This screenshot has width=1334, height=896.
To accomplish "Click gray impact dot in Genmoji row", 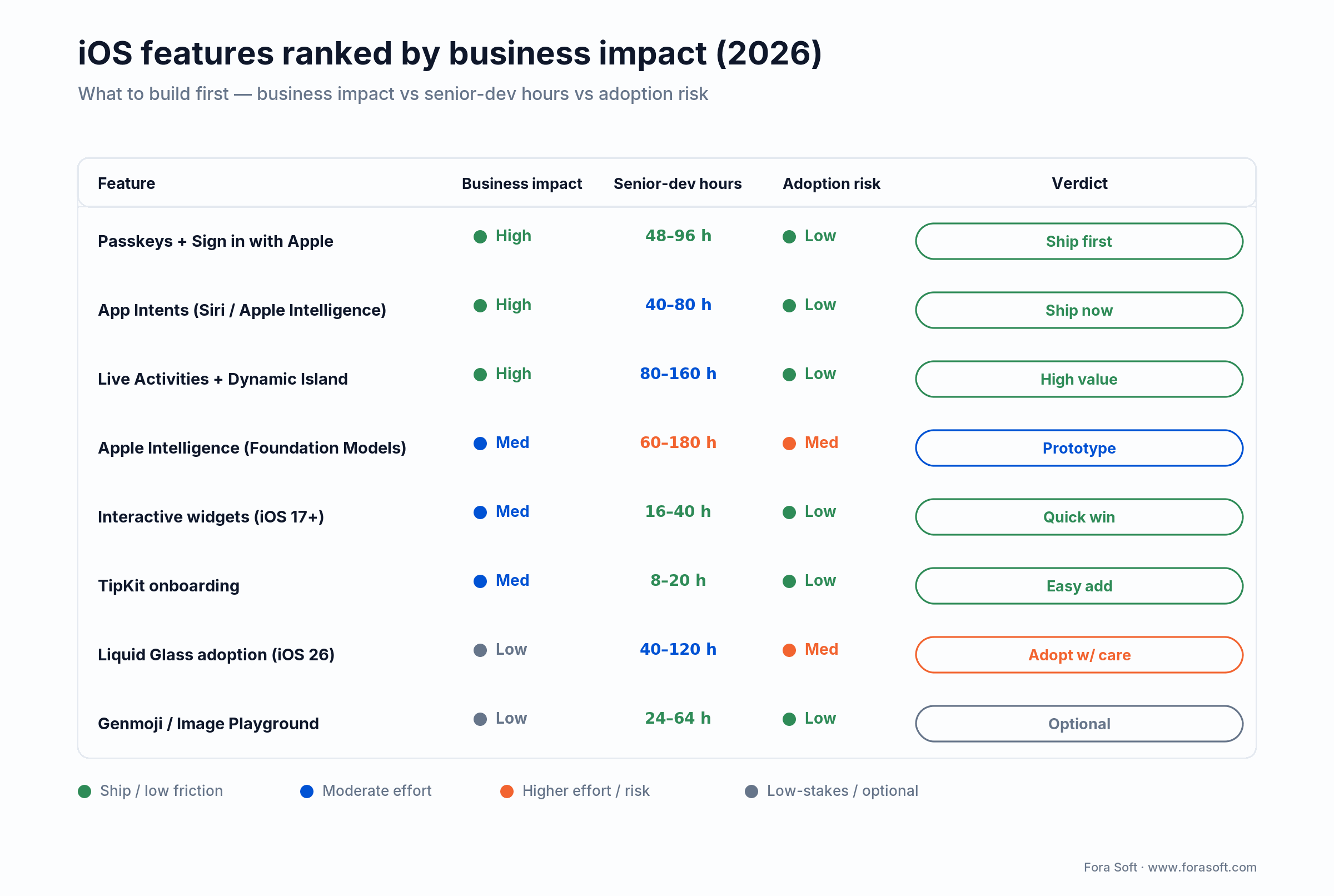I will [480, 719].
